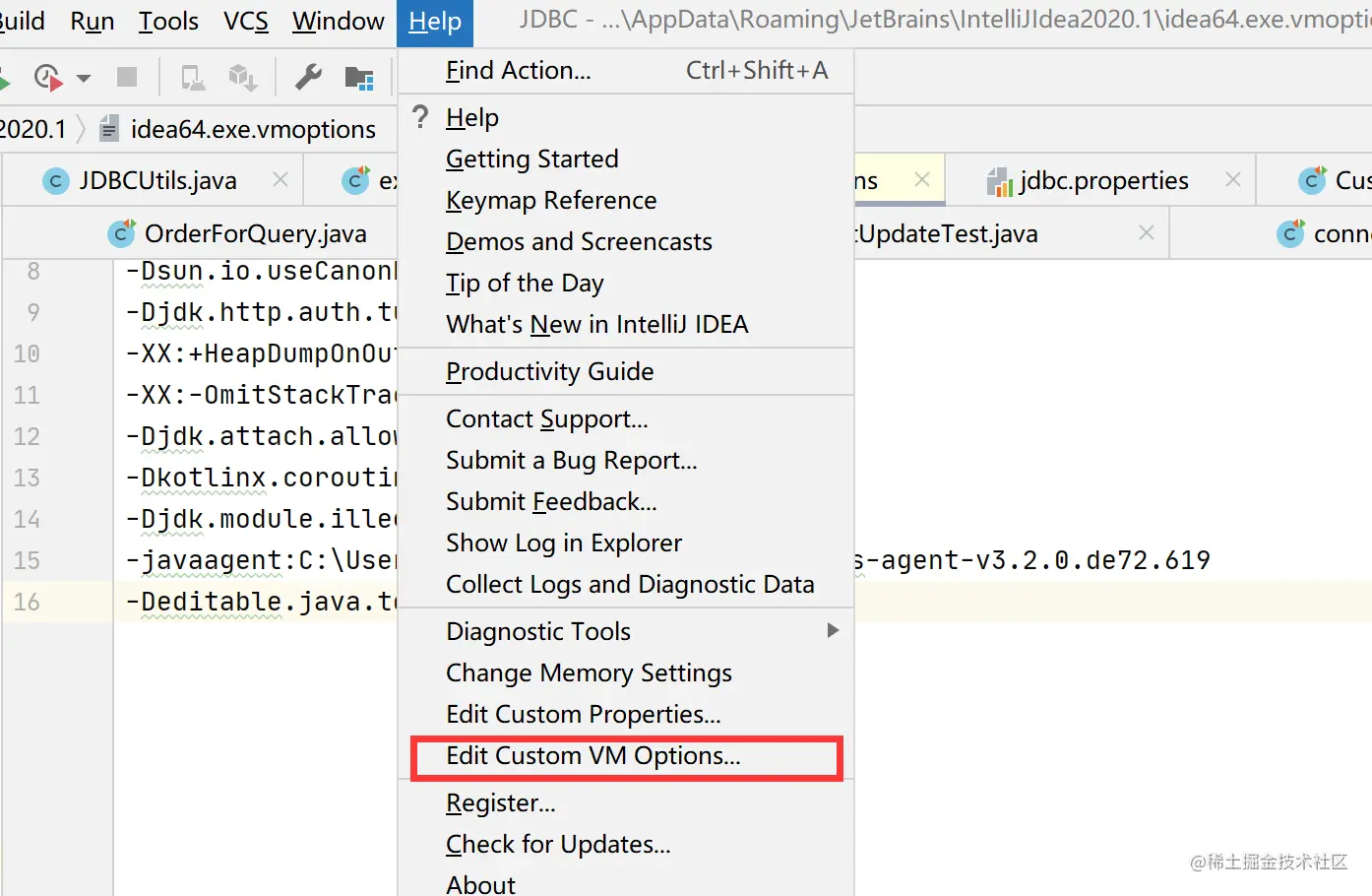
Task: Close the JDBCUtils.java tab
Action: click(x=281, y=179)
